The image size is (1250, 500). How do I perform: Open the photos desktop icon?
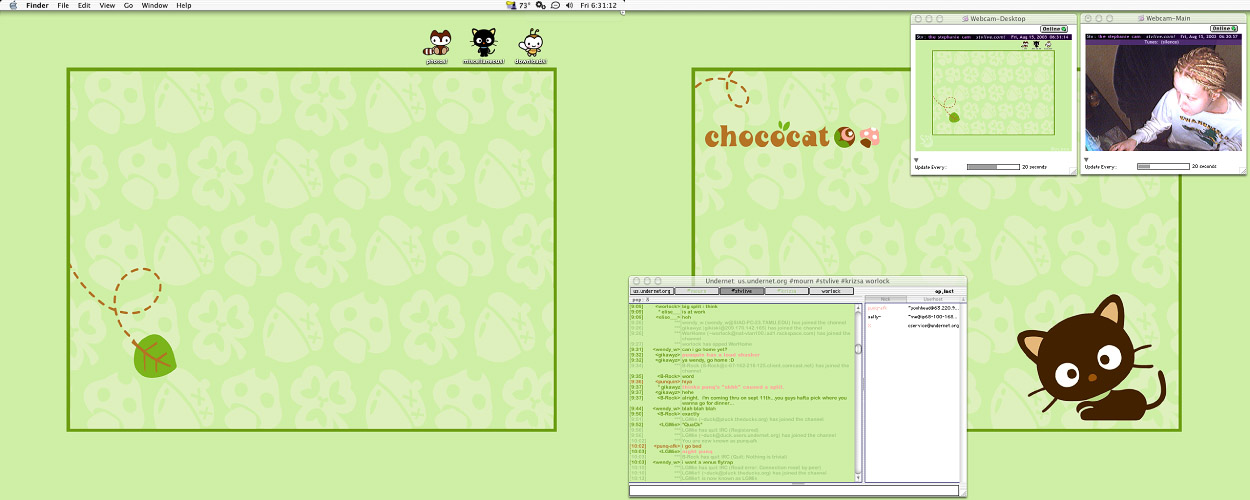coord(436,44)
